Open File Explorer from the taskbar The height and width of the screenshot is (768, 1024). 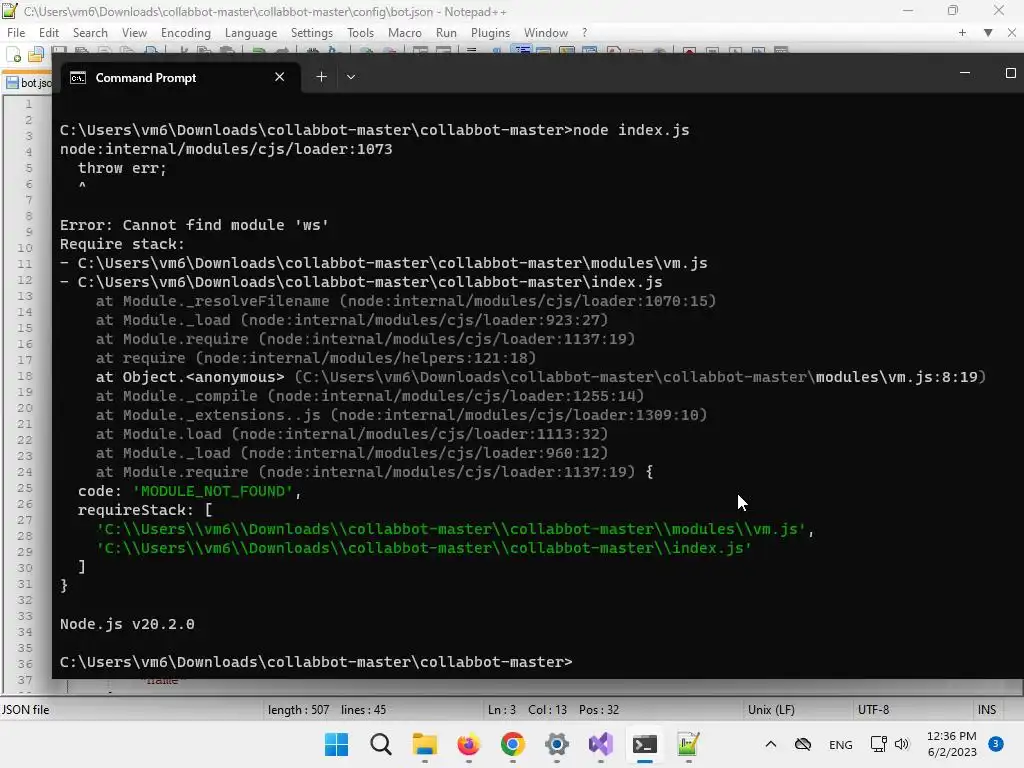point(424,744)
